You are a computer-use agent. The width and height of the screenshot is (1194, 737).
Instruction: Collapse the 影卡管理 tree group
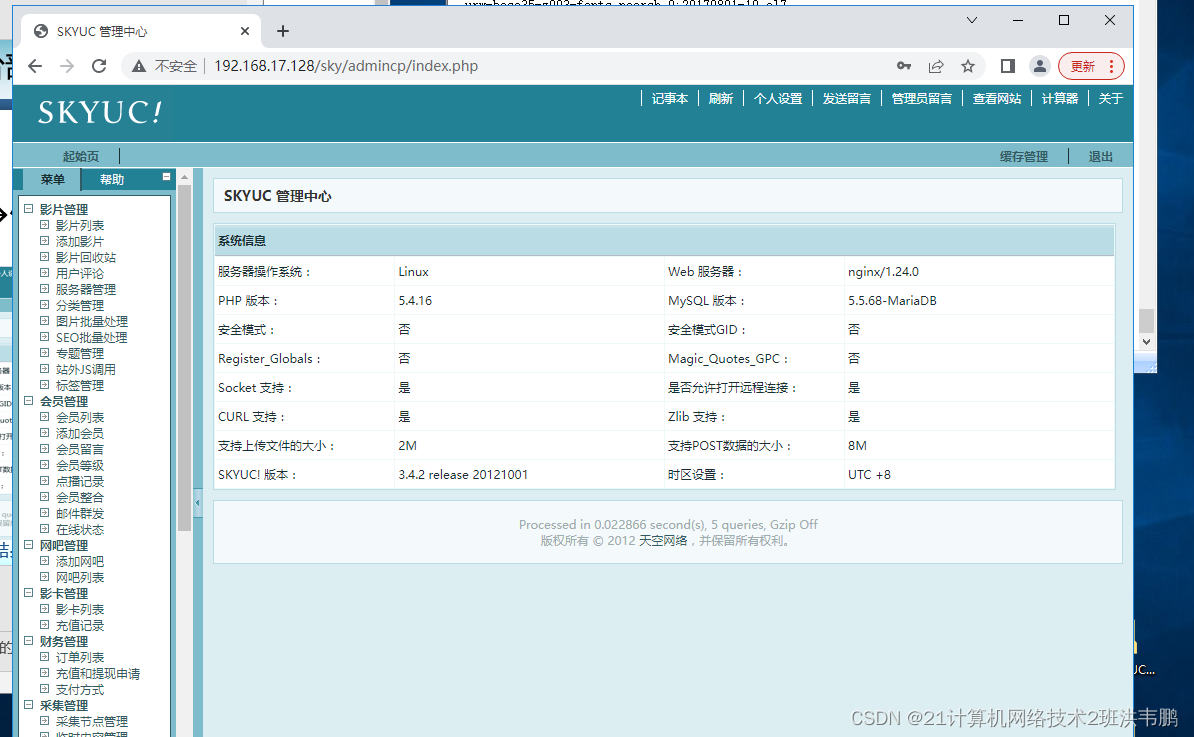tap(28, 592)
